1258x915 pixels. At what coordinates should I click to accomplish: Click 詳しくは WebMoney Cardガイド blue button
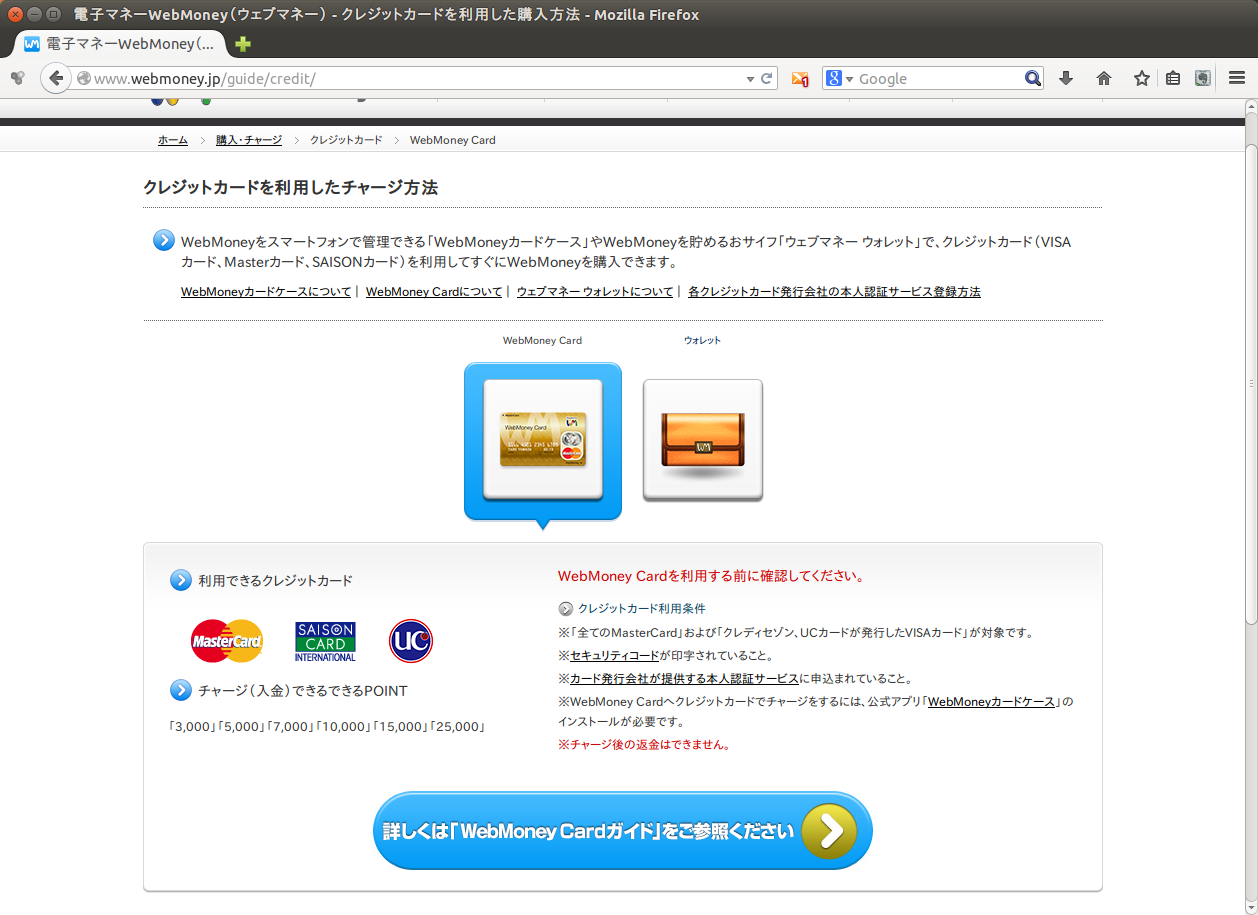pos(623,831)
